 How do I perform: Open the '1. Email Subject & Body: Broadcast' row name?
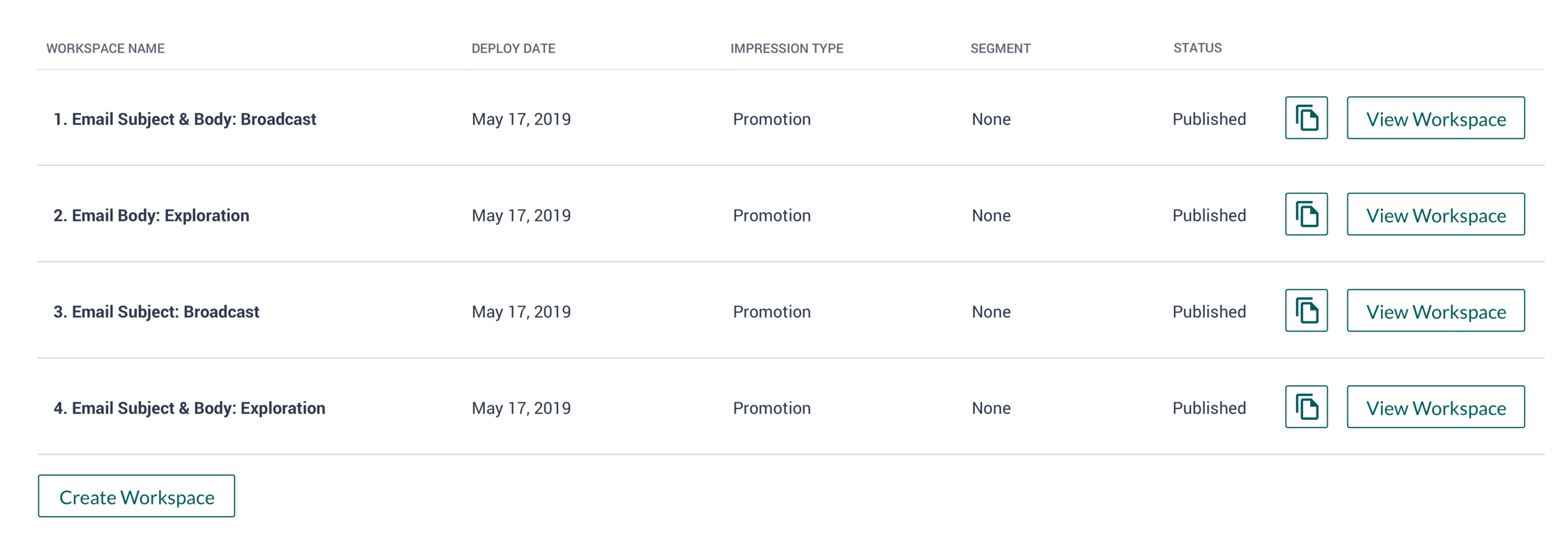coord(185,119)
